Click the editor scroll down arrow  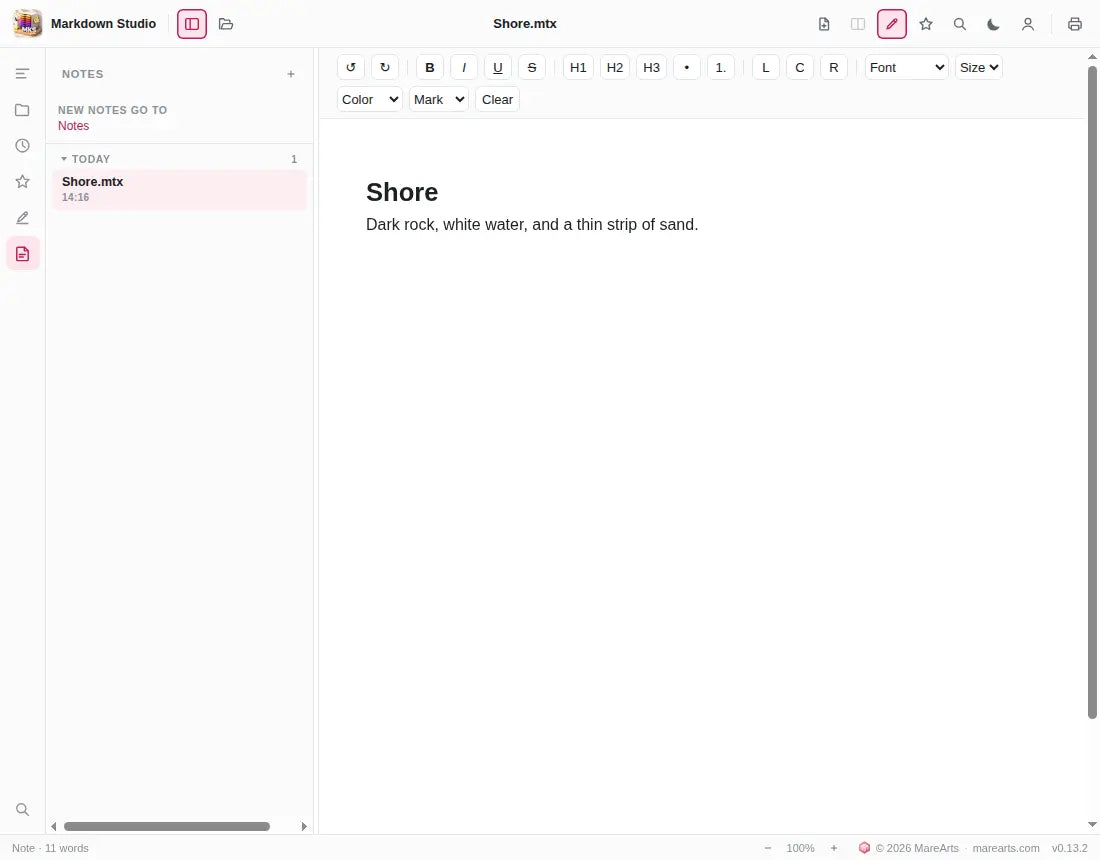tap(1092, 824)
